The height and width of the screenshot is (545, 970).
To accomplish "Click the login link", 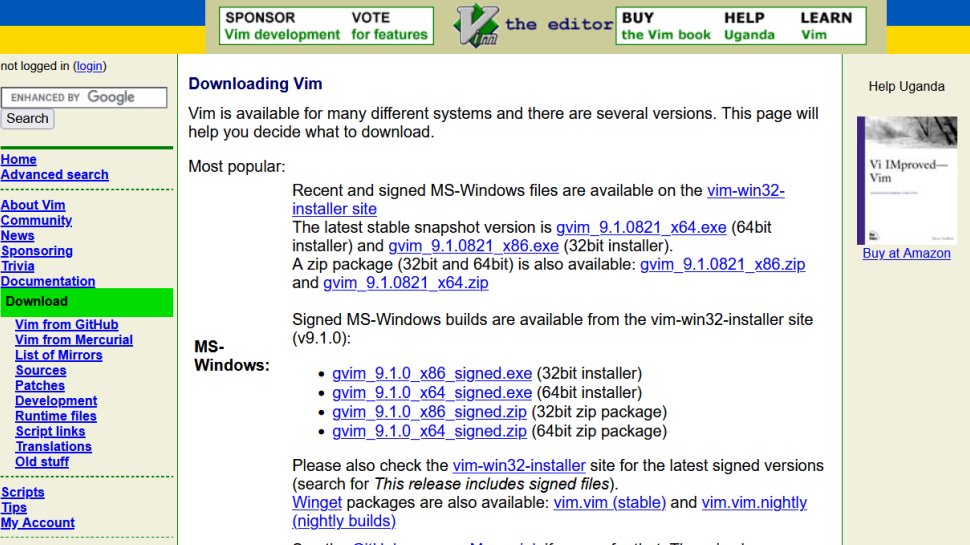I will [x=90, y=66].
